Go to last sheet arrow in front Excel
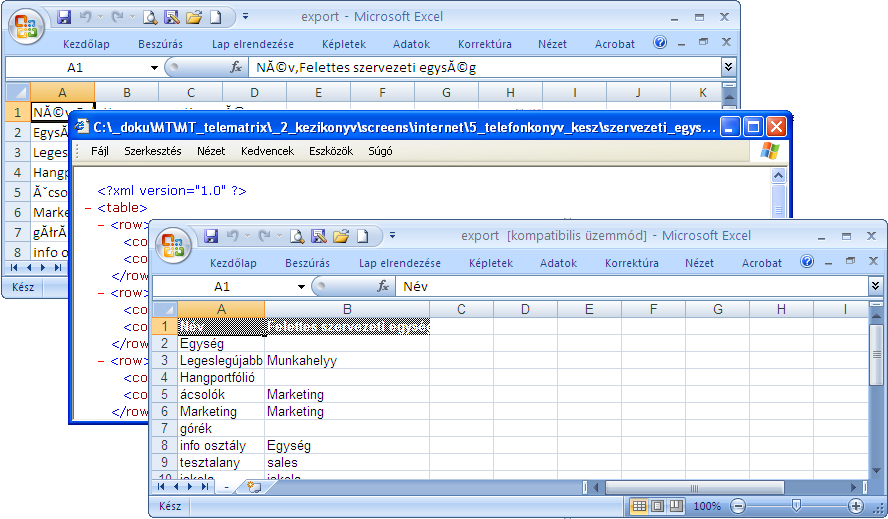This screenshot has height=519, width=888. coord(205,487)
